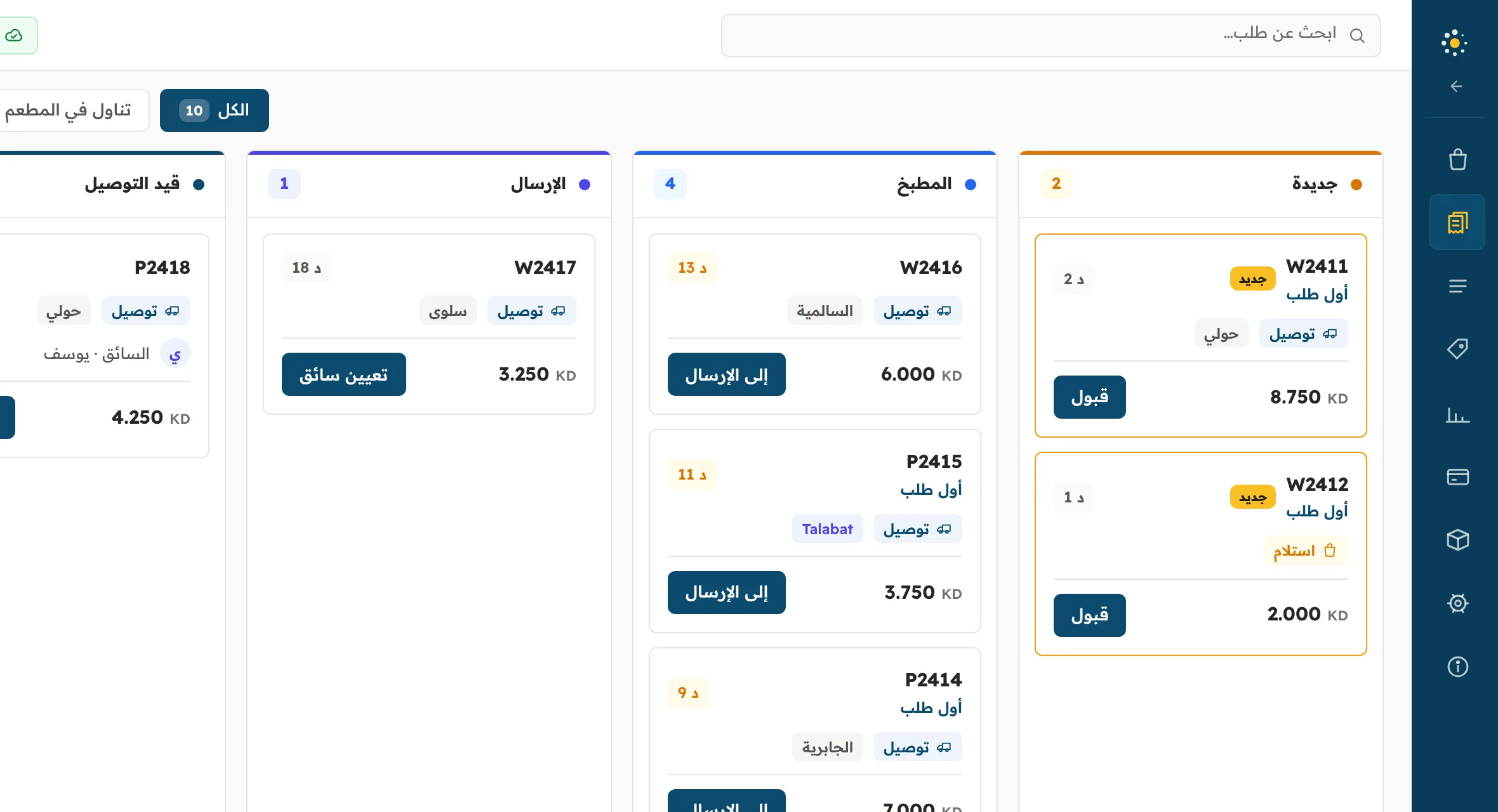Image resolution: width=1498 pixels, height=812 pixels.
Task: Open the settings gear icon in sidebar
Action: tap(1457, 603)
